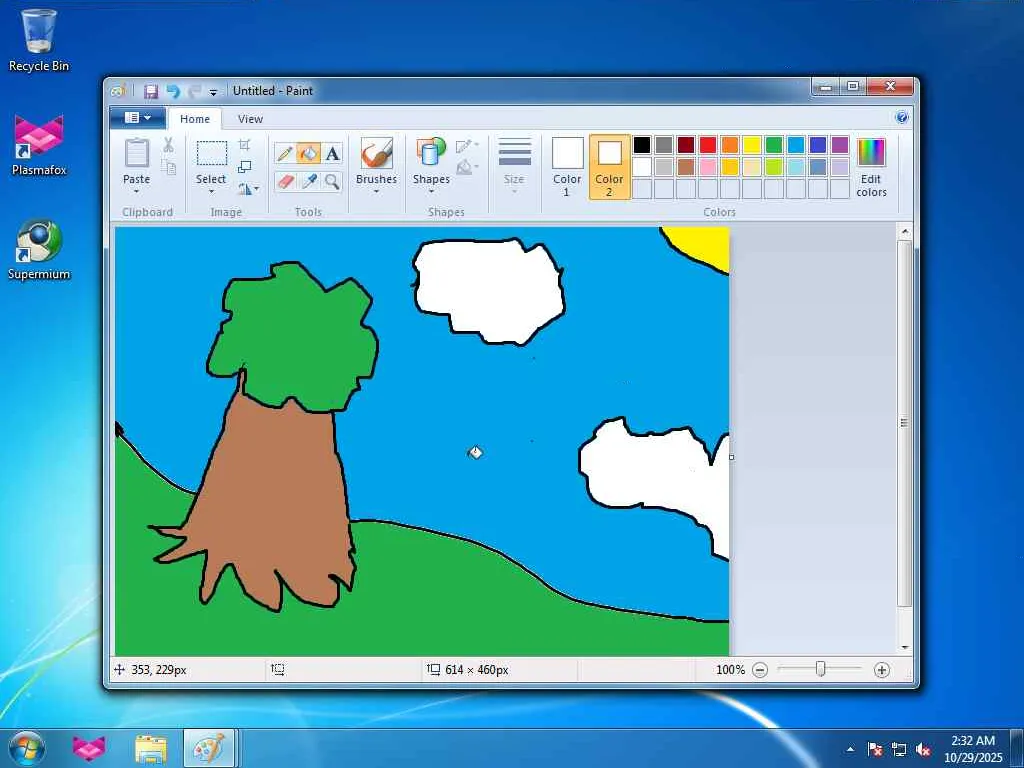The height and width of the screenshot is (768, 1024).
Task: Select the Color picker eyedropper tool
Action: (x=308, y=181)
